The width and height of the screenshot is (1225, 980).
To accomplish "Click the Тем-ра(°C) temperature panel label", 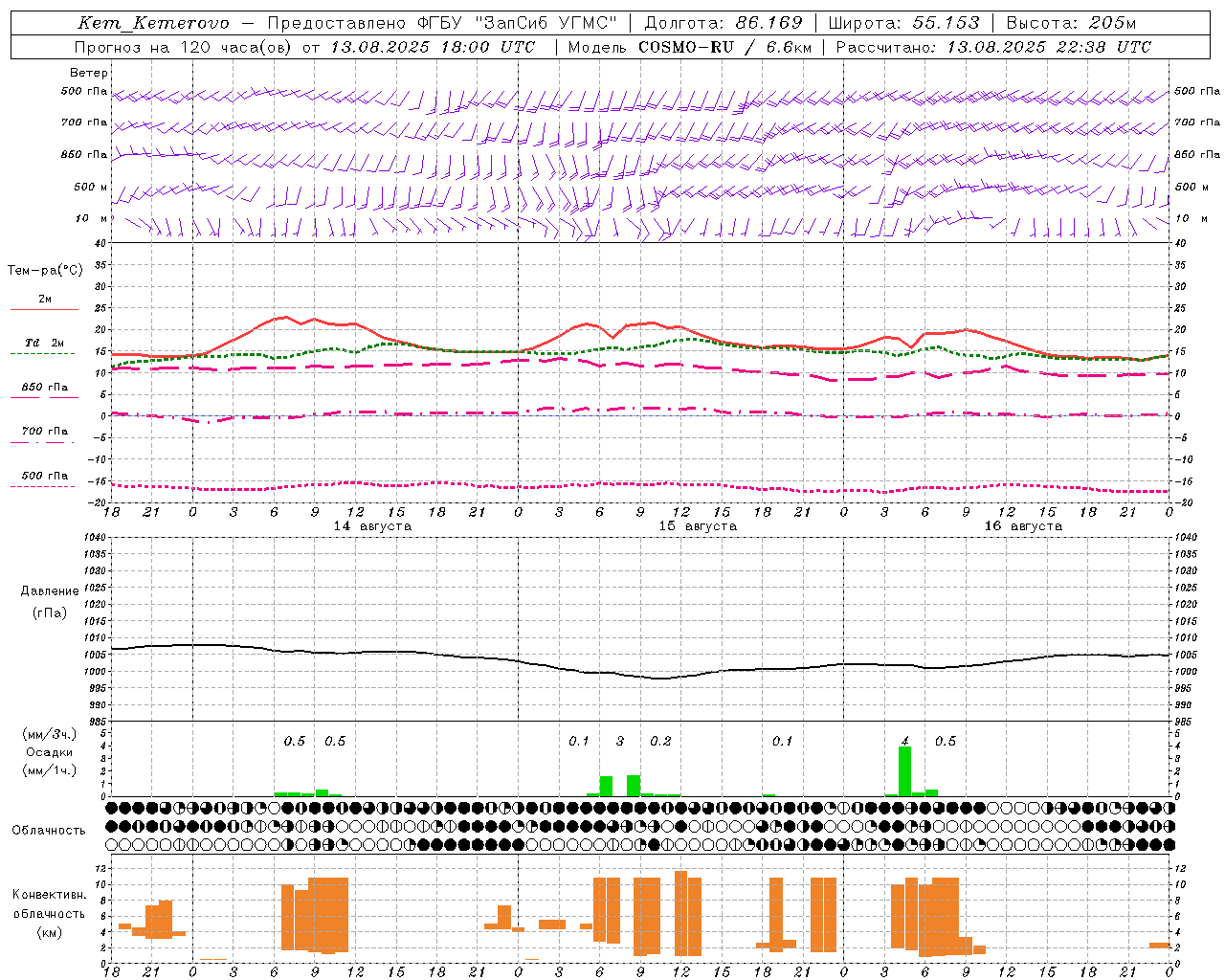I will pyautogui.click(x=45, y=271).
